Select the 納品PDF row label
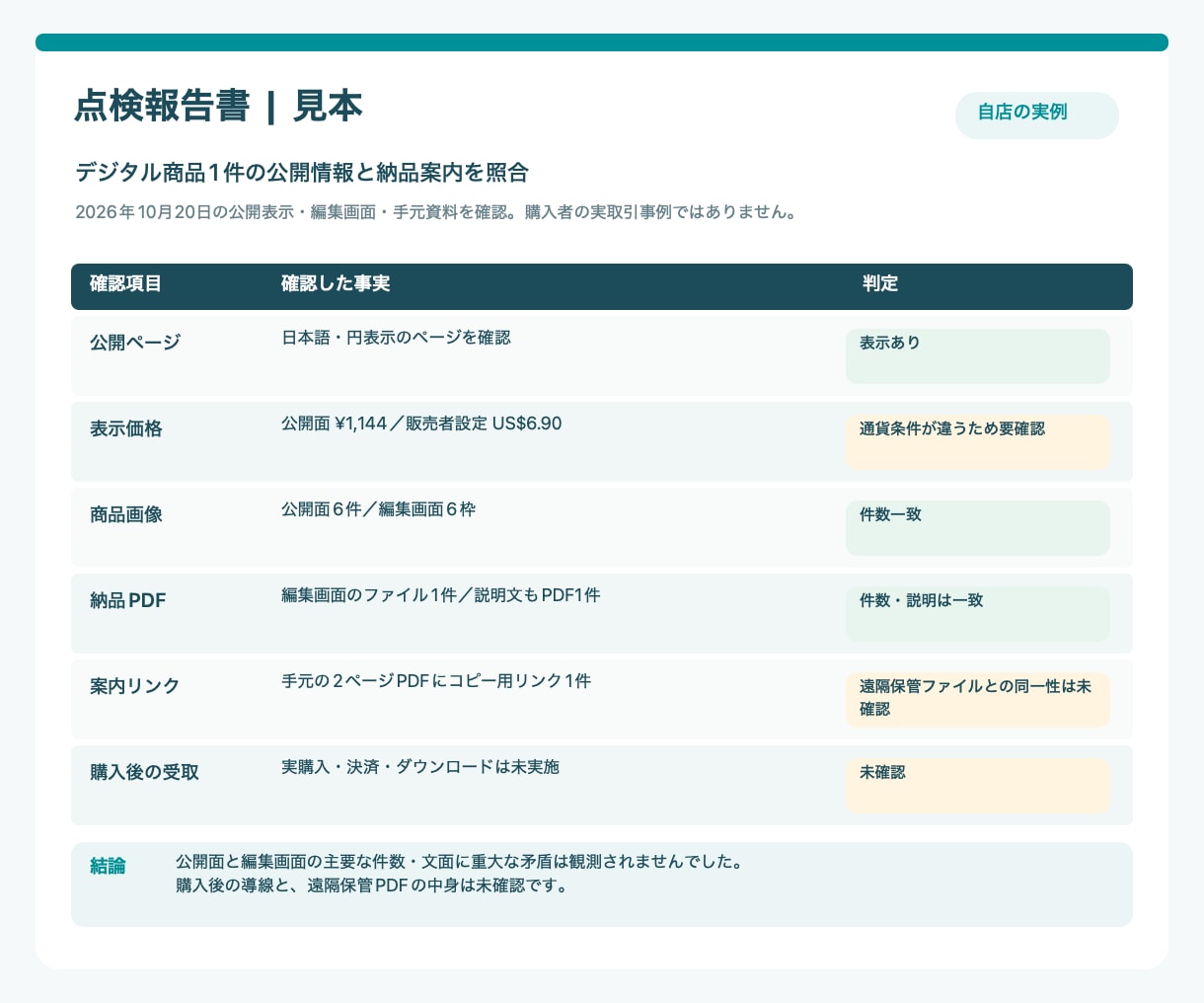The width and height of the screenshot is (1204, 1003). (x=128, y=600)
